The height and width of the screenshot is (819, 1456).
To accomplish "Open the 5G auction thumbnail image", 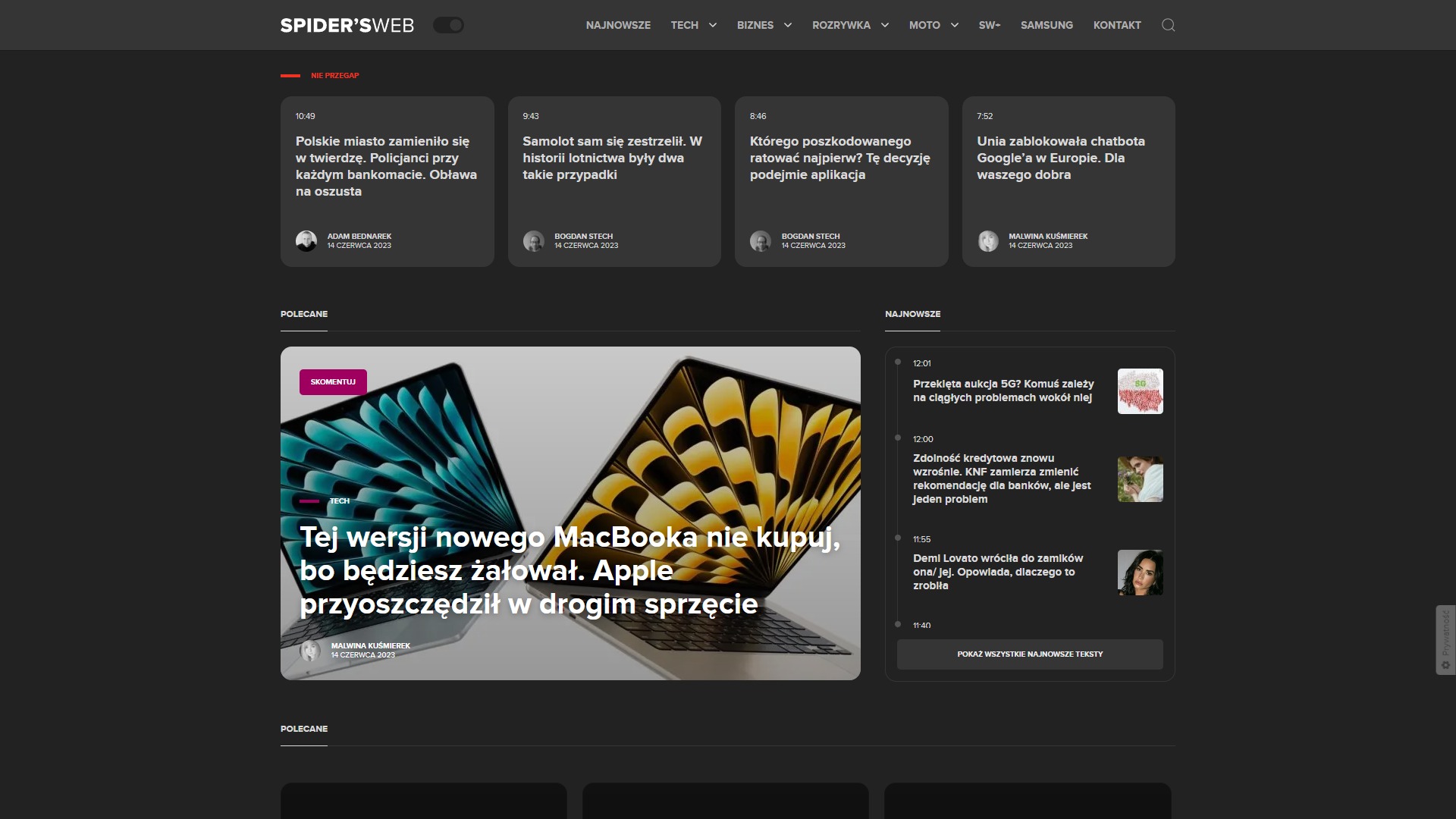I will click(1140, 391).
